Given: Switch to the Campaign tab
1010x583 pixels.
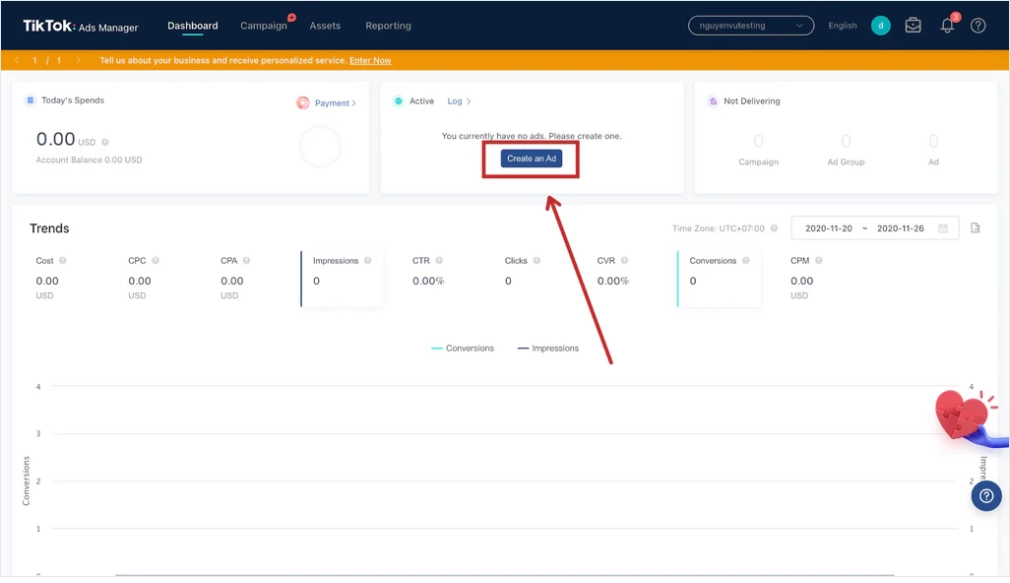Looking at the screenshot, I should point(263,26).
